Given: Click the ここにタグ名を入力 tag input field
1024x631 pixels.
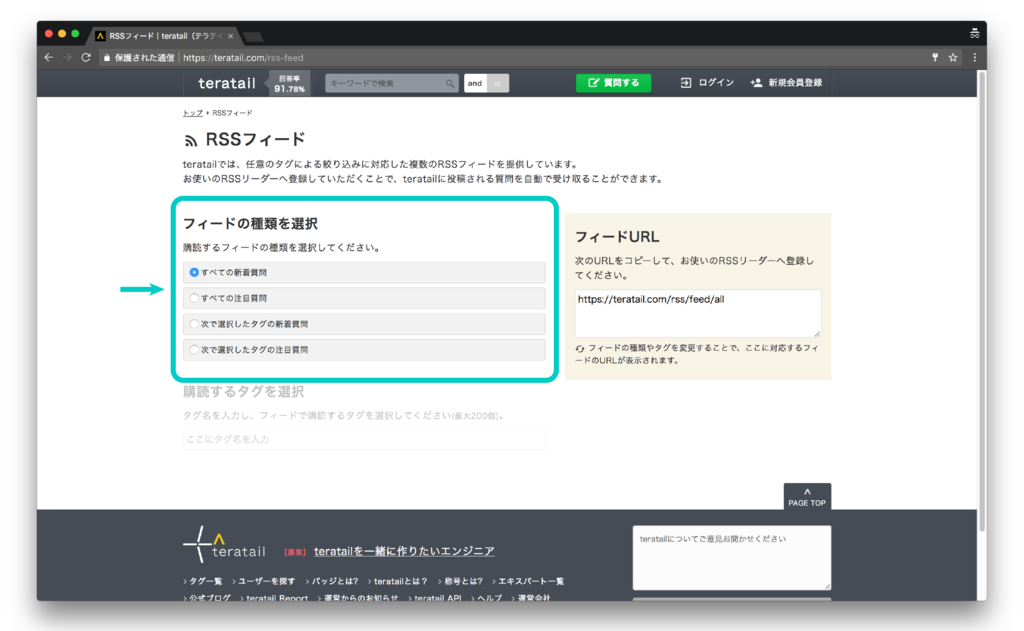Looking at the screenshot, I should [x=364, y=440].
